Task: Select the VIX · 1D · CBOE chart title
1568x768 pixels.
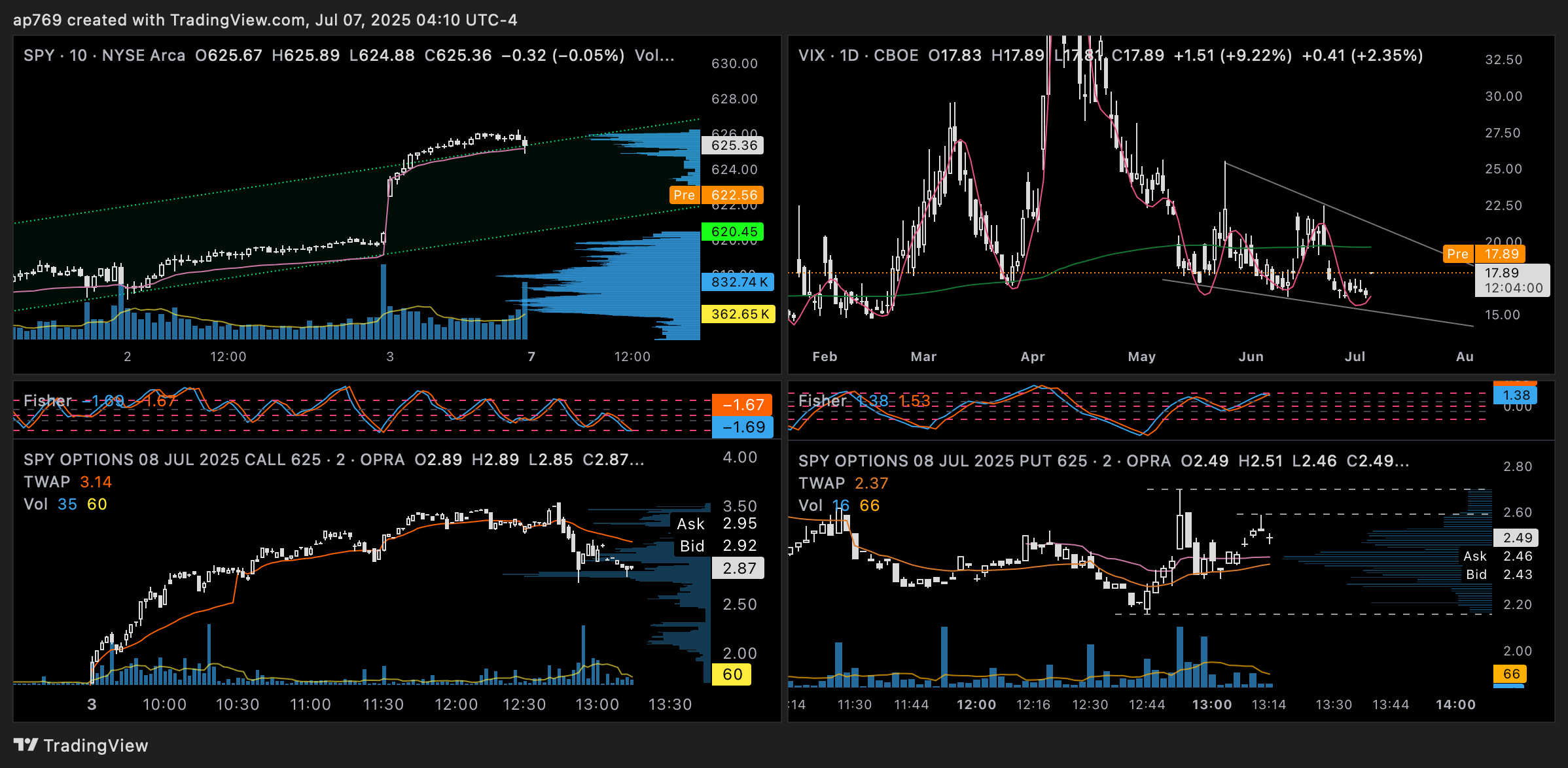Action: [858, 55]
